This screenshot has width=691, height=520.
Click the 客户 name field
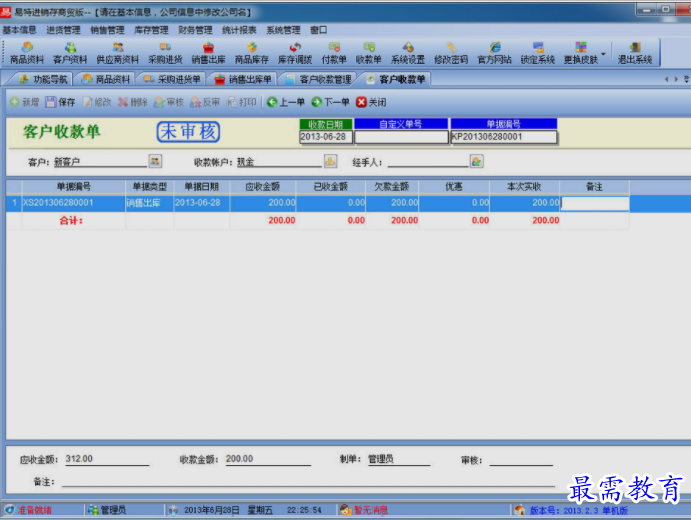coord(100,162)
